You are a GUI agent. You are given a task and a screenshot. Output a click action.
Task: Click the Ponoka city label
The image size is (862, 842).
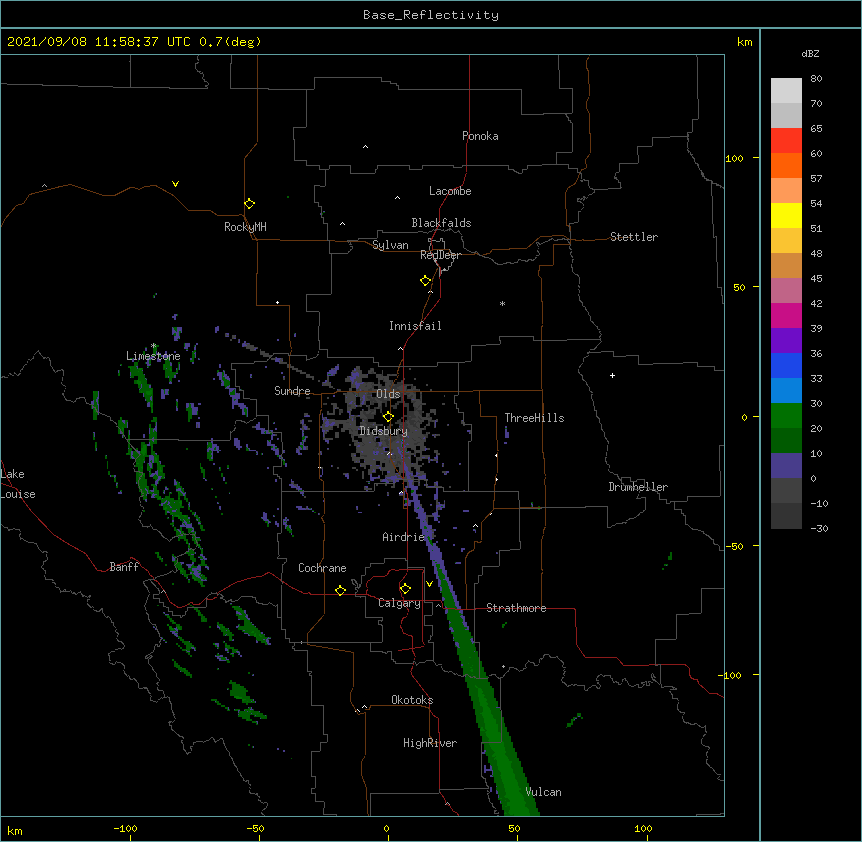click(480, 136)
